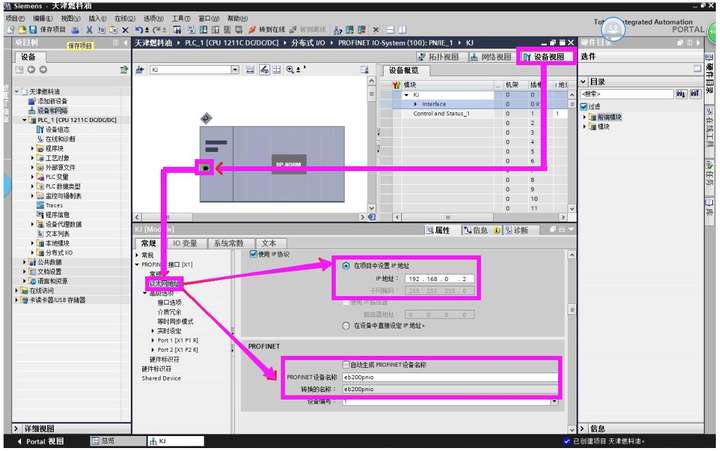
Task: Select 'Set IP address directly at the device' radio
Action: (346, 326)
